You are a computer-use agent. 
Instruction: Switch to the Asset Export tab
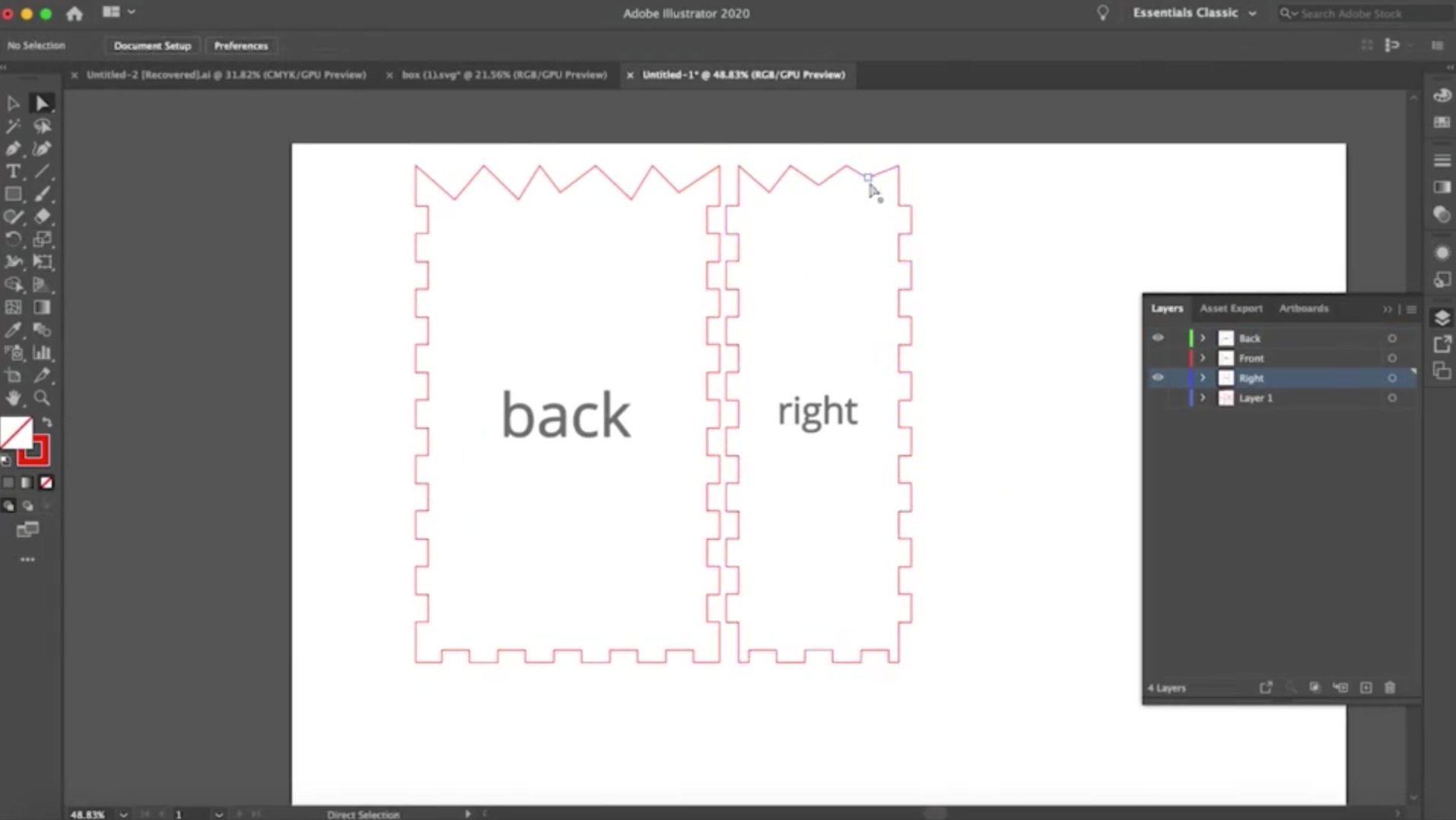[x=1231, y=308]
